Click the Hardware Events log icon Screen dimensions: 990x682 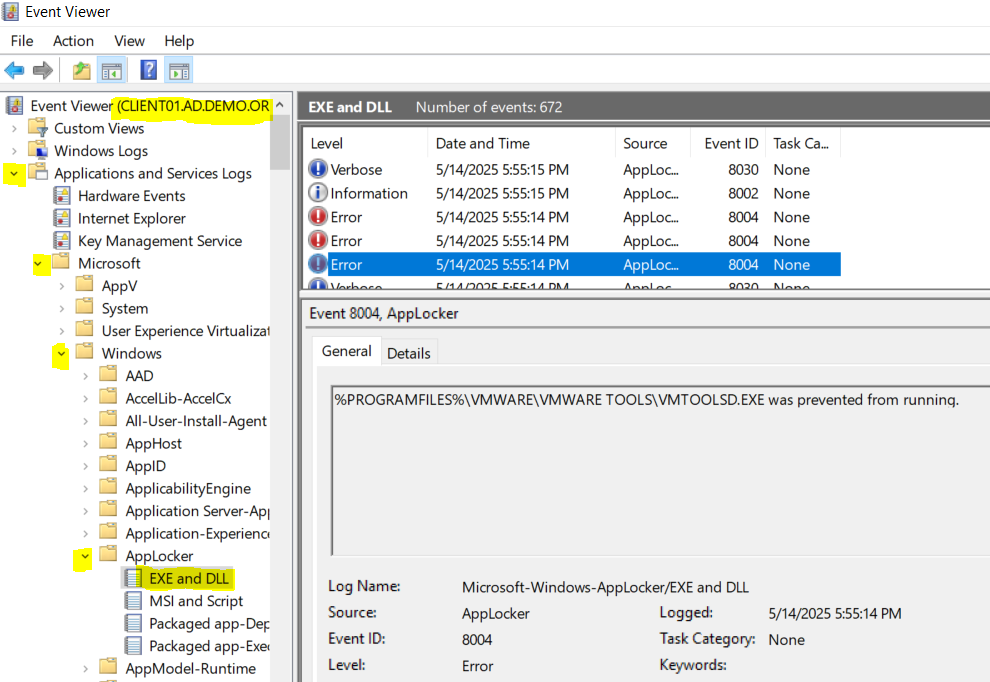(x=62, y=196)
